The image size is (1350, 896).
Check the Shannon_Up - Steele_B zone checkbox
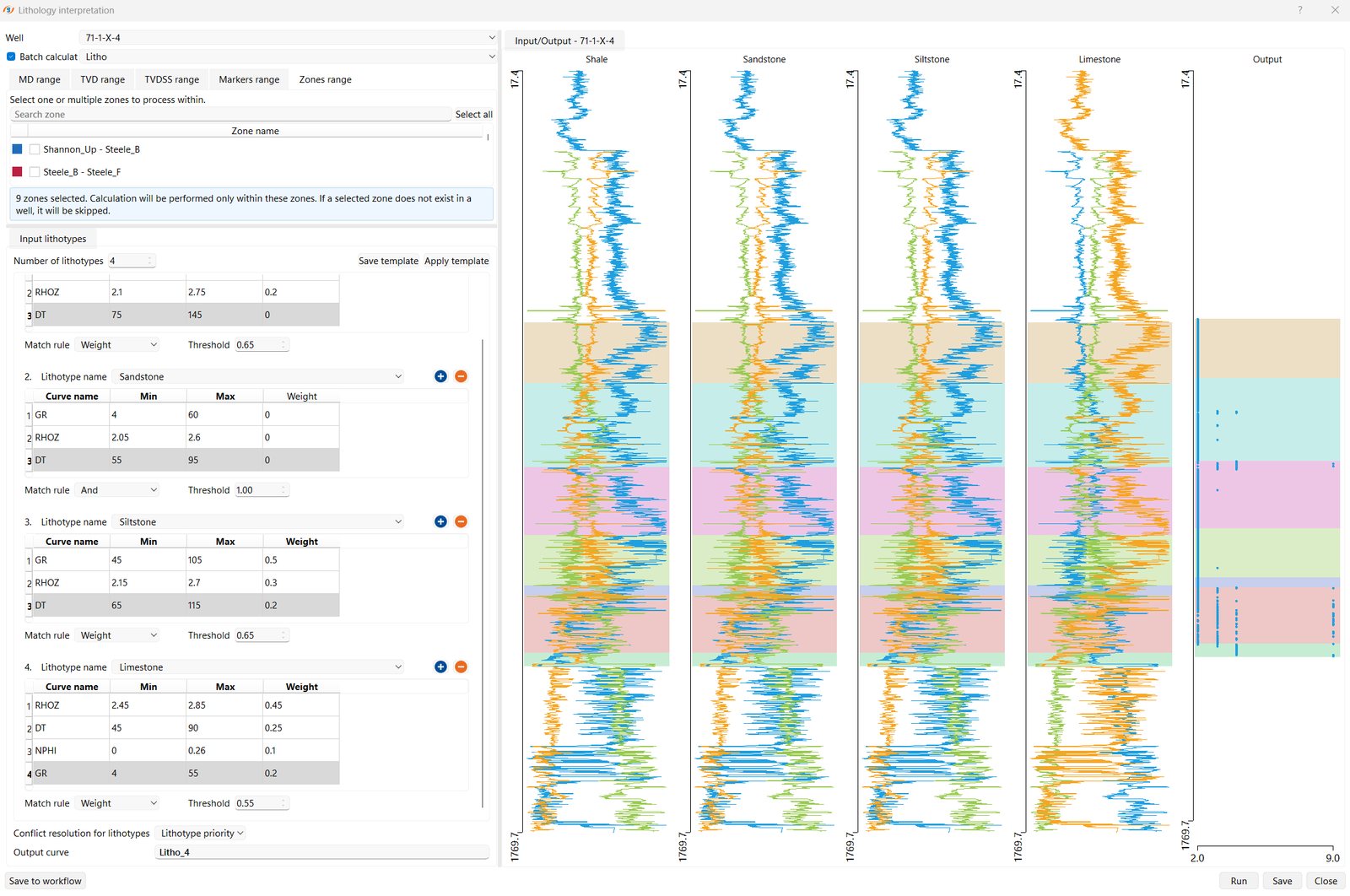coord(35,149)
